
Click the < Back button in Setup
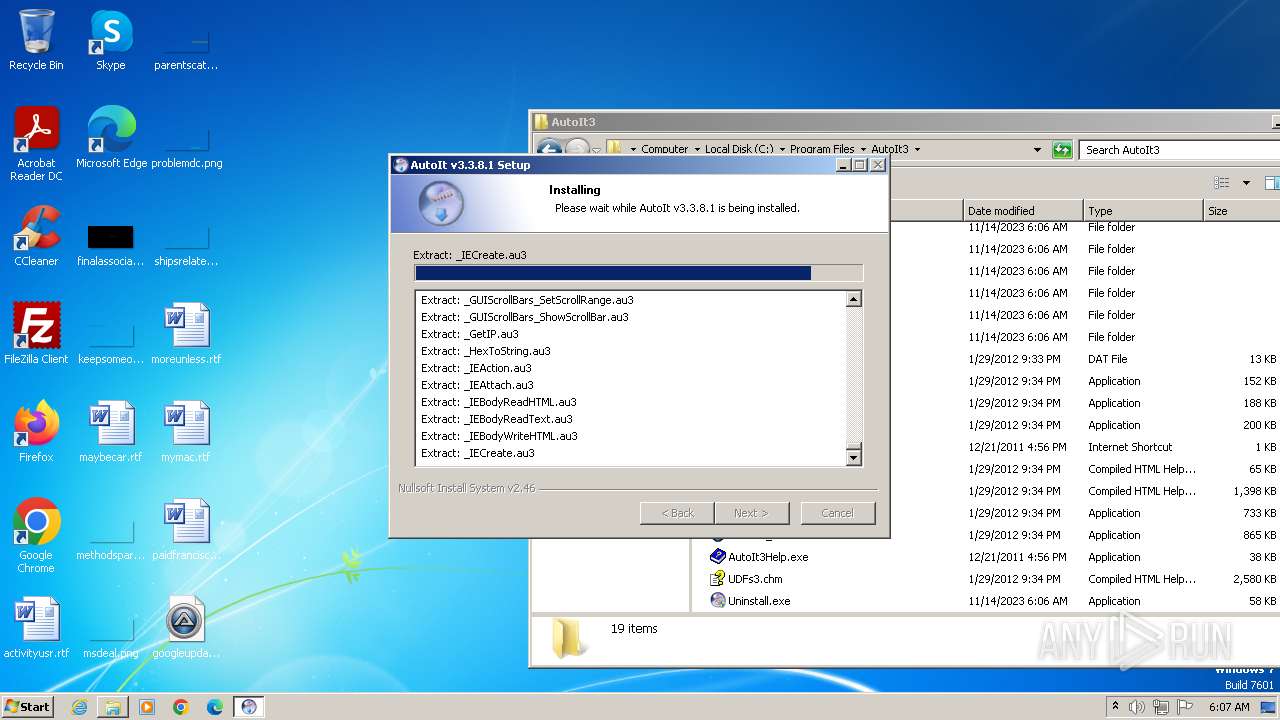(x=677, y=513)
